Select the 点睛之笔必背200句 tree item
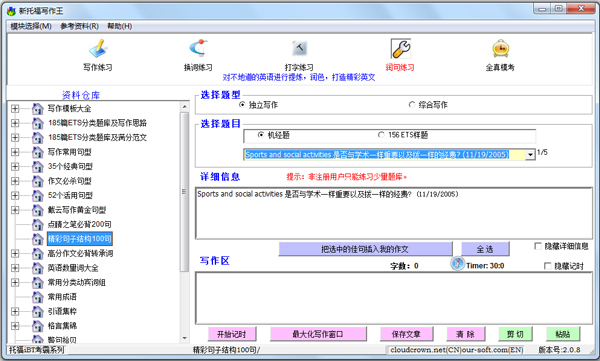This screenshot has height=361, width=600. [x=79, y=224]
